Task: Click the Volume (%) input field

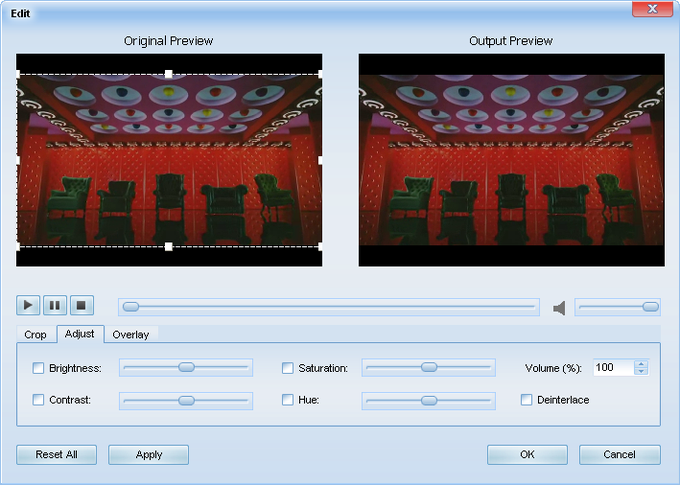Action: pyautogui.click(x=613, y=368)
